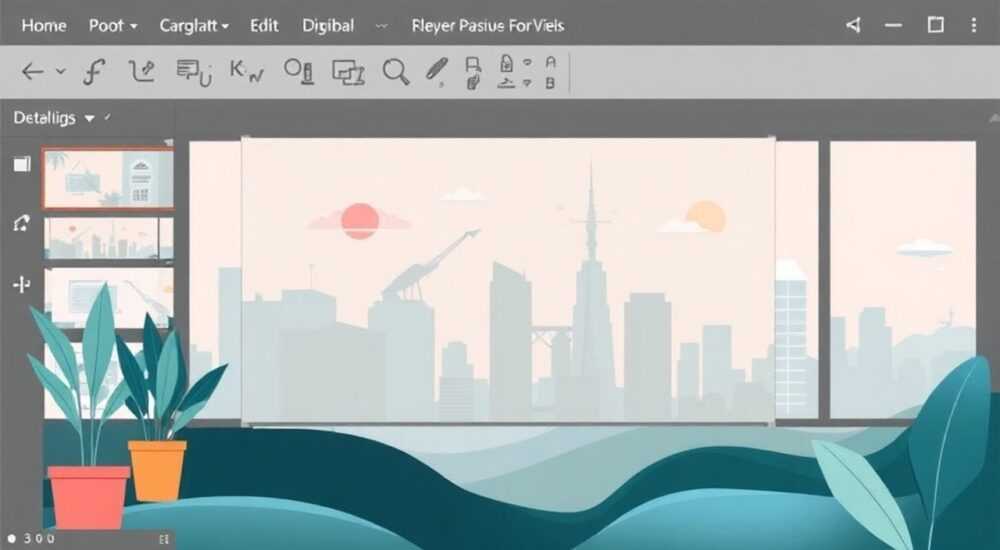Screen dimensions: 1000x550
Task: Open the Carglatt dropdown menu
Action: [x=194, y=26]
